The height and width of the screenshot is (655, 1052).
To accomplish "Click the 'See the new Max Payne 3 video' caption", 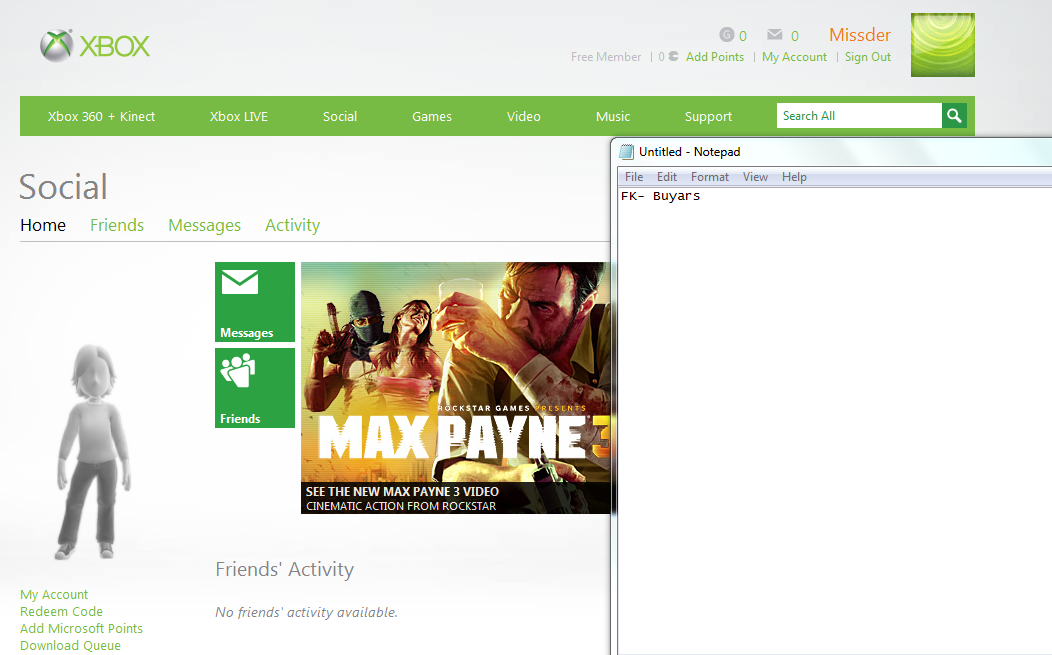I will coord(402,491).
